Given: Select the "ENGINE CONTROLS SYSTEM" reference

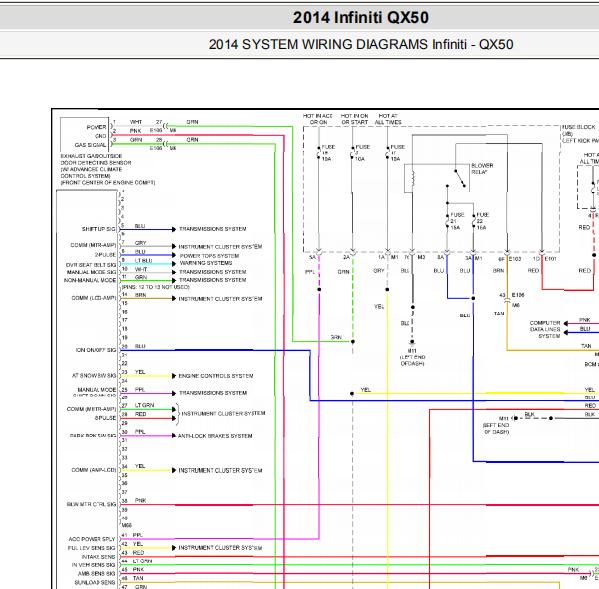Looking at the screenshot, I should coord(216,376).
